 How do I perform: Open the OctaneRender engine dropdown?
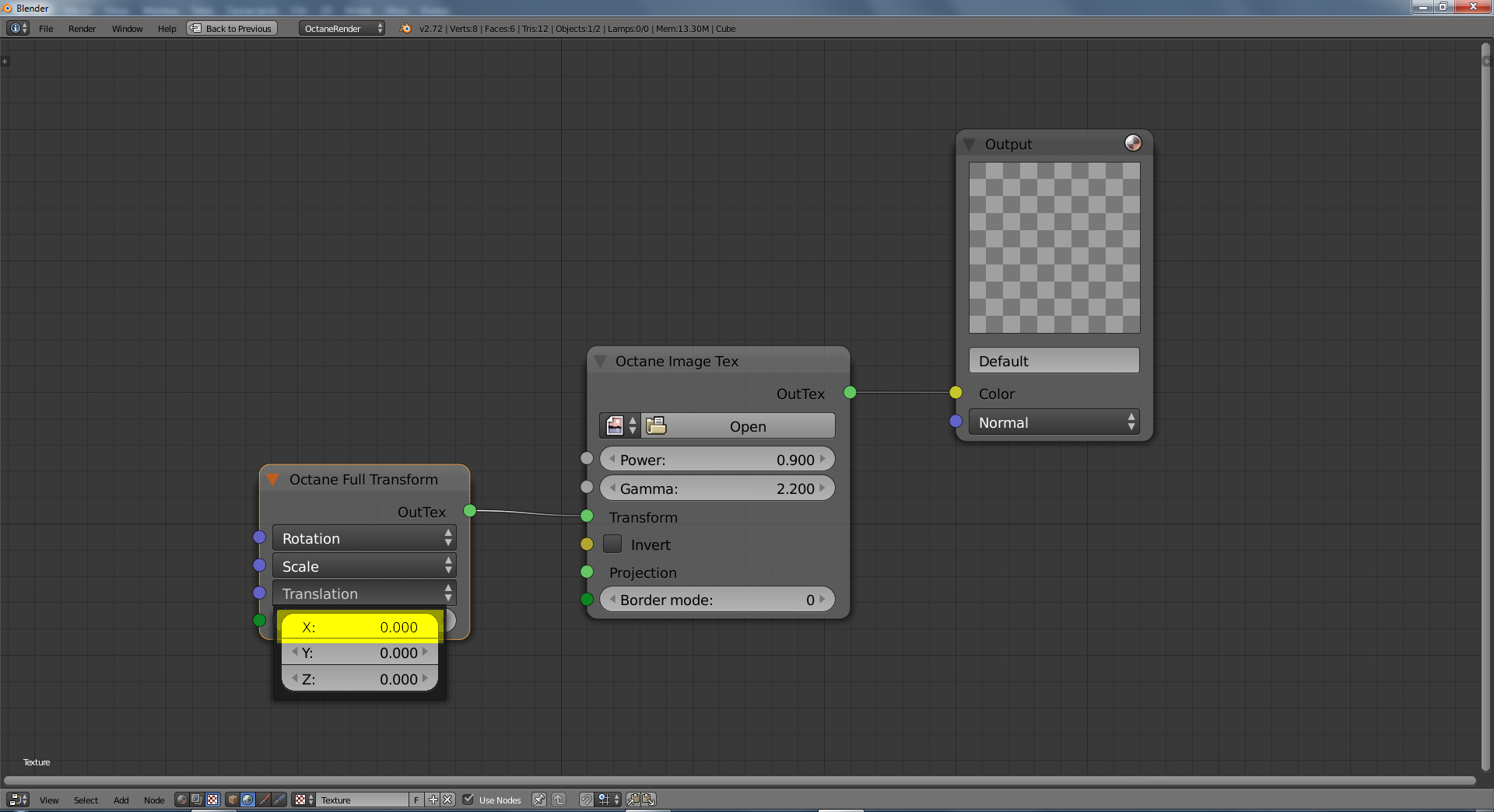pos(342,28)
